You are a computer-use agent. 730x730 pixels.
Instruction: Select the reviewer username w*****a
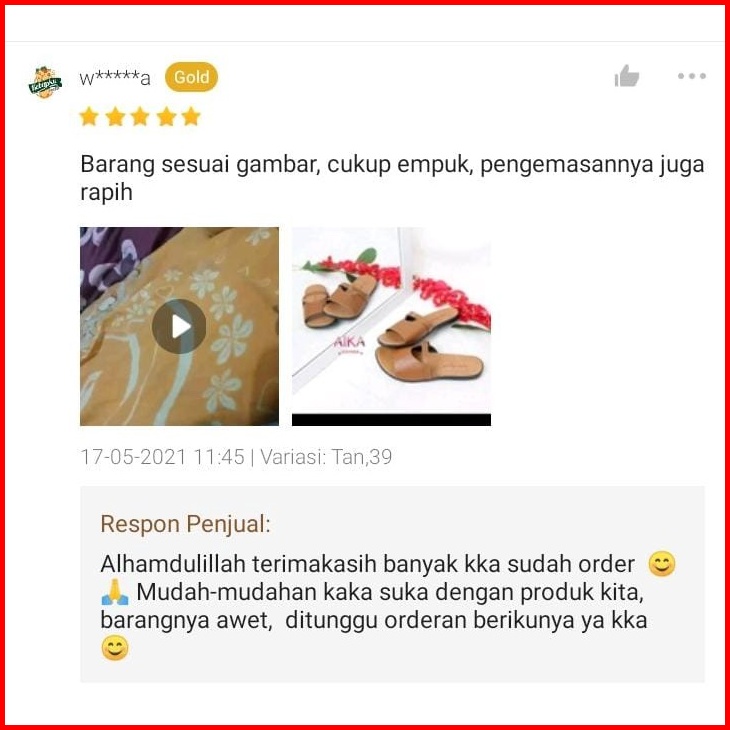point(115,78)
